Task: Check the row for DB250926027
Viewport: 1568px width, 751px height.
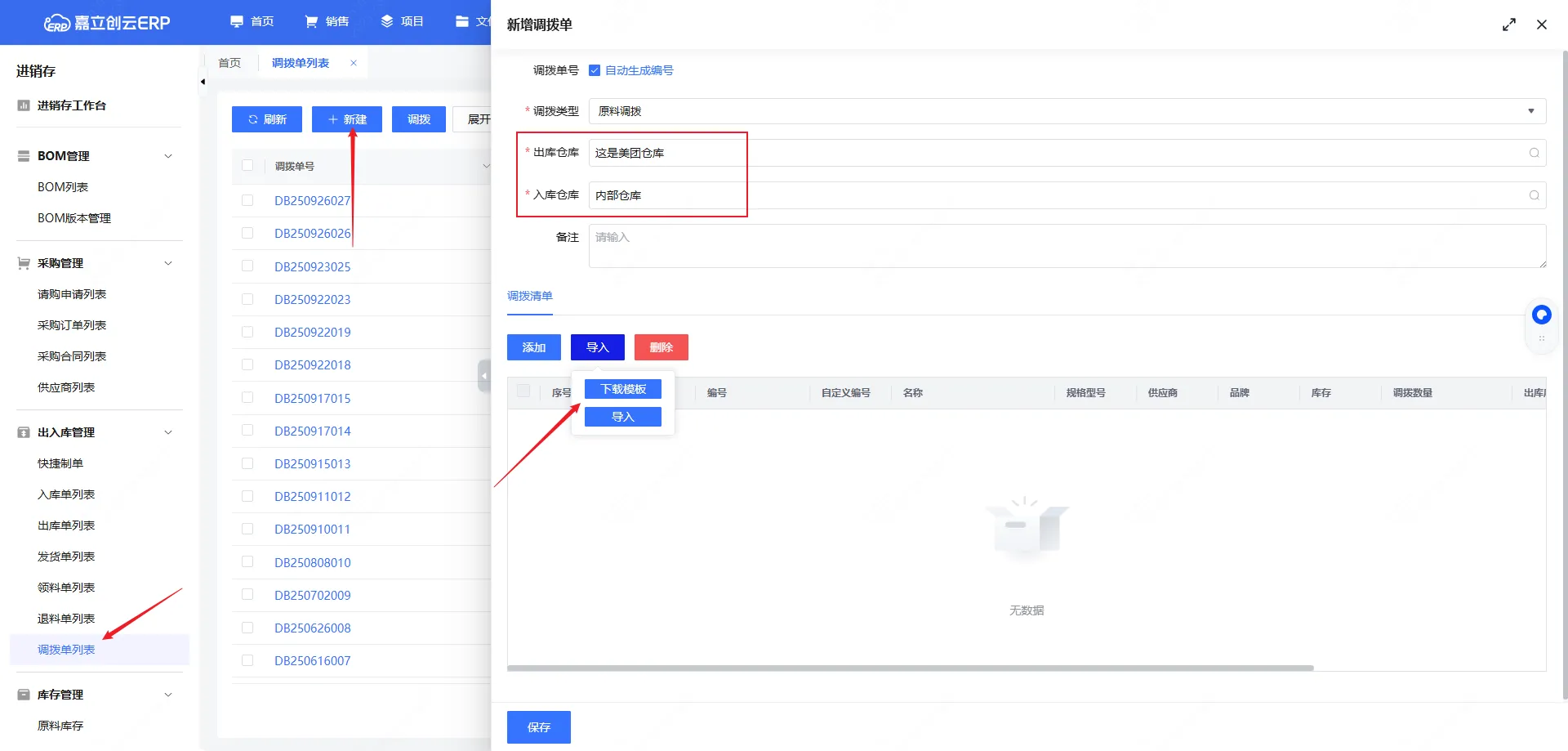Action: click(247, 200)
